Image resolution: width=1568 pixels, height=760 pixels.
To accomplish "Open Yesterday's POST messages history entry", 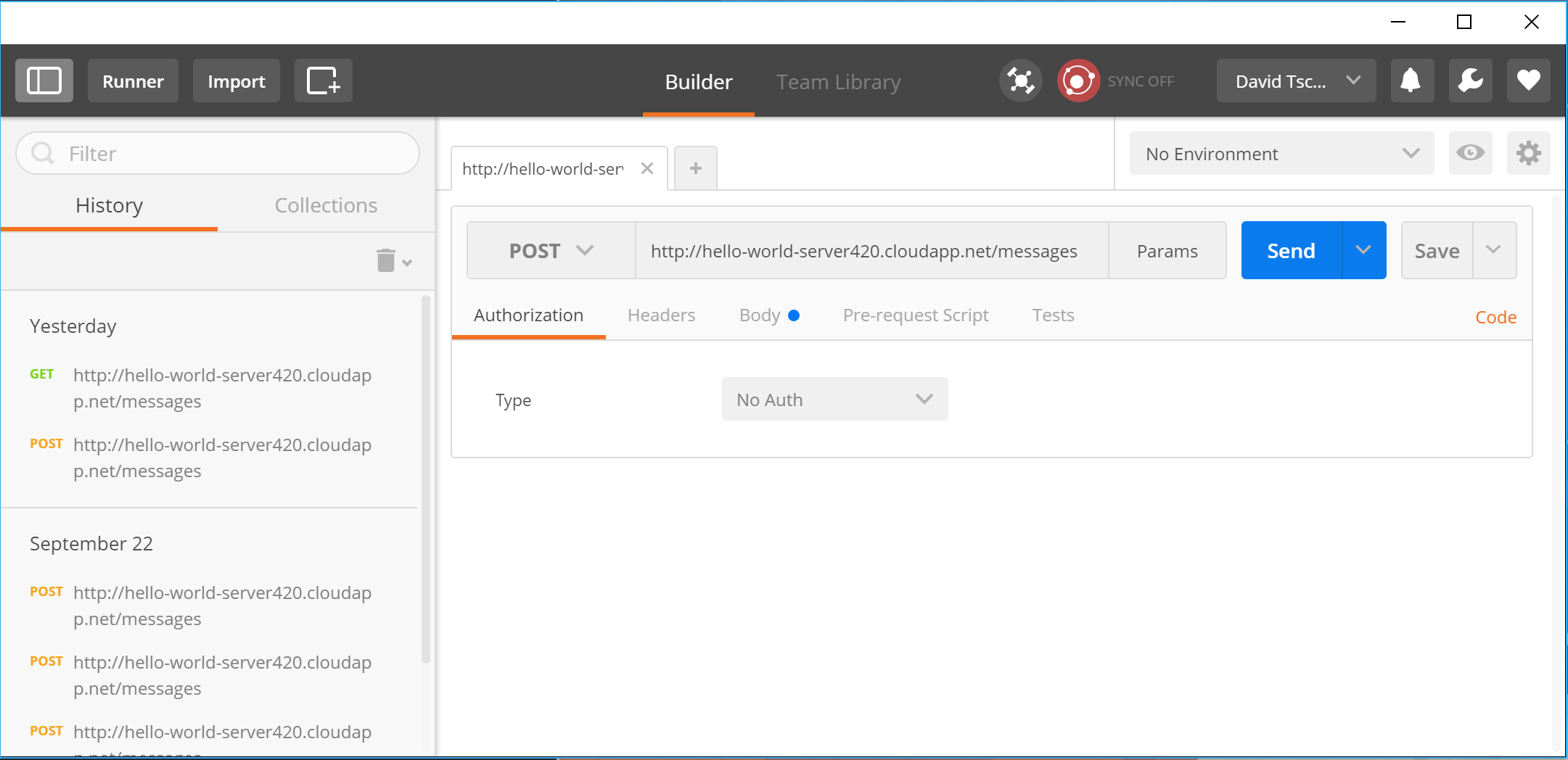I will pos(210,458).
